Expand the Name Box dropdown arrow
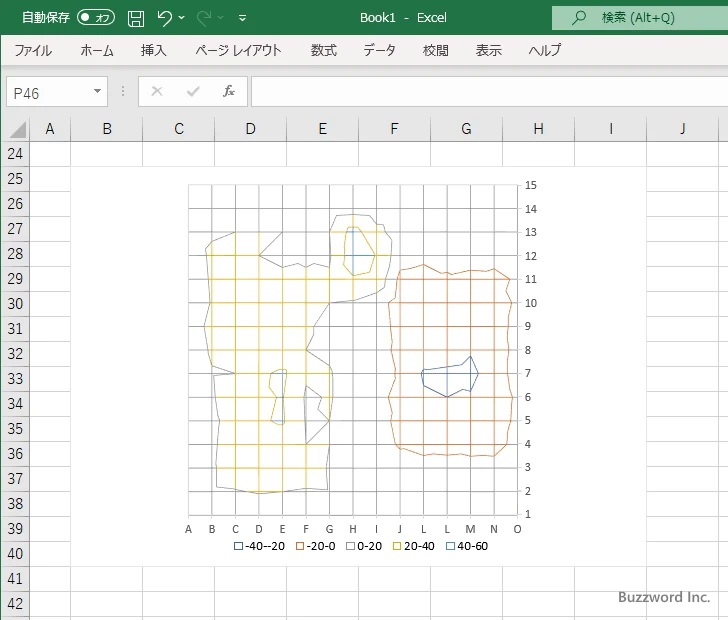This screenshot has width=728, height=620. [x=98, y=91]
